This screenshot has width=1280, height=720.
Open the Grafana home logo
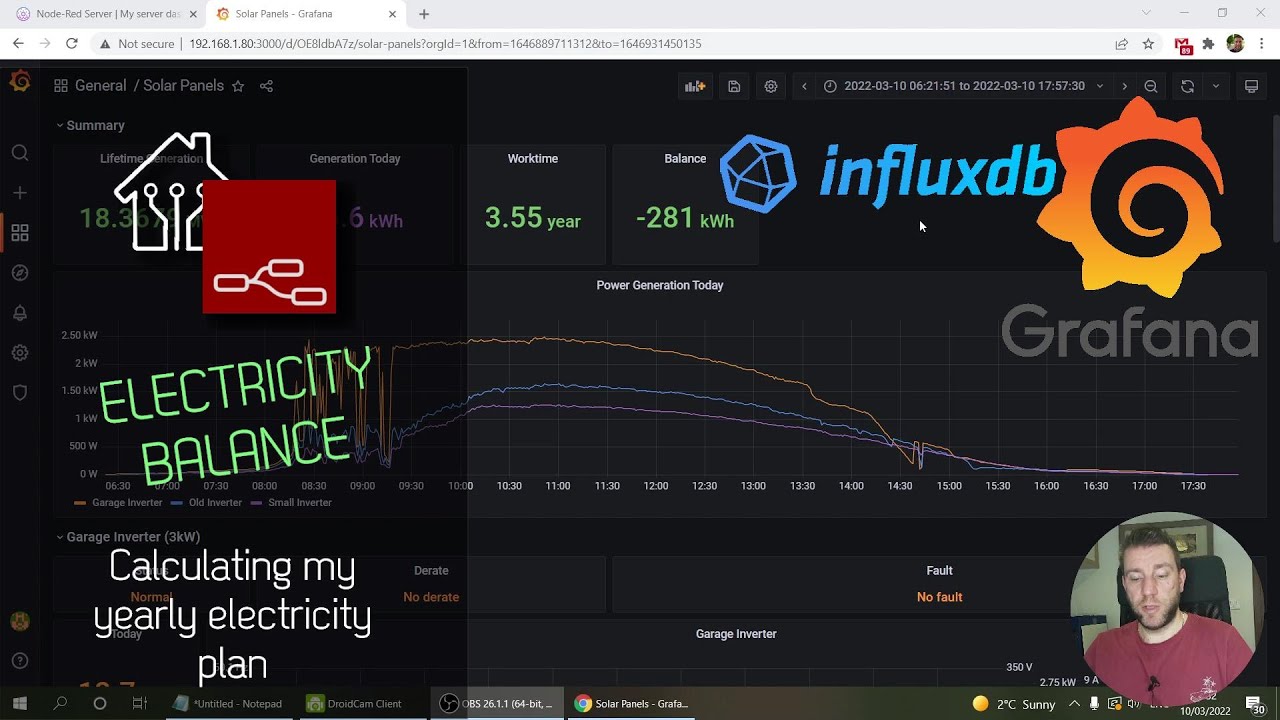coord(20,82)
